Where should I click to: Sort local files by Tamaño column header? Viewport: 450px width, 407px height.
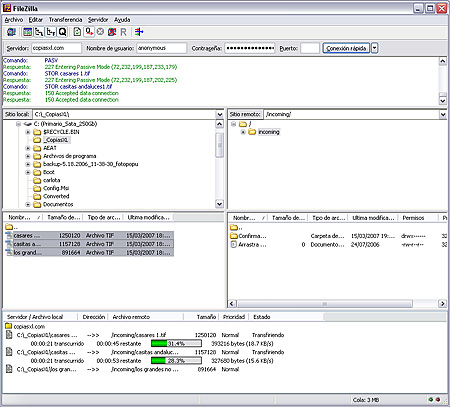pyautogui.click(x=63, y=217)
